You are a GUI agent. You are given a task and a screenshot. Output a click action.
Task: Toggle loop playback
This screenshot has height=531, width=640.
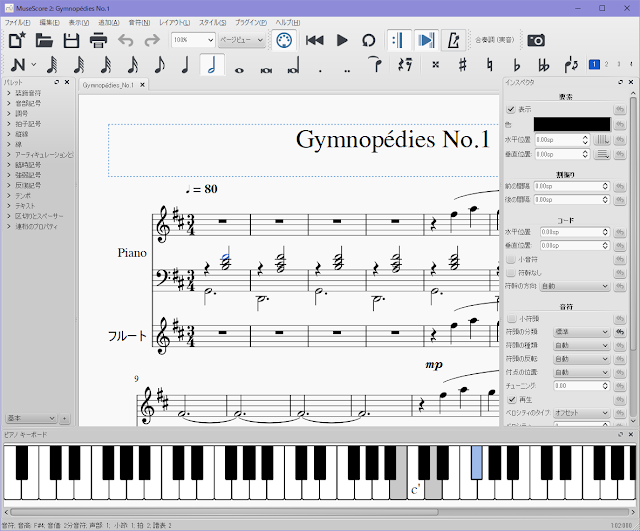(x=369, y=40)
